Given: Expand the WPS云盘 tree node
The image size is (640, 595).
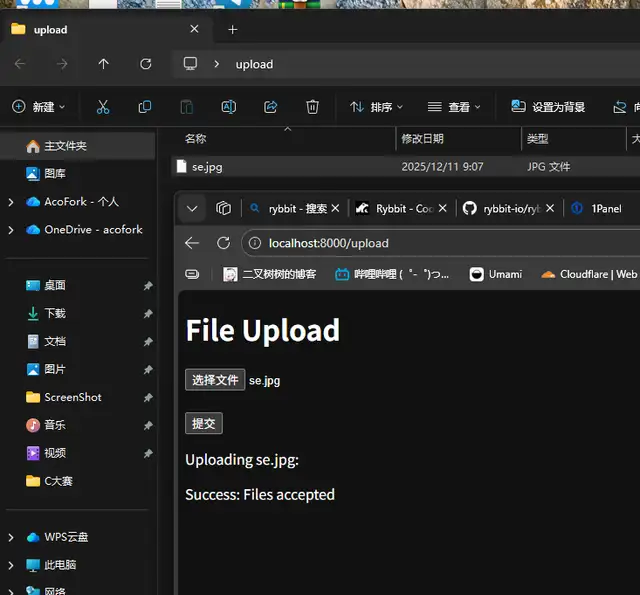Looking at the screenshot, I should tap(11, 537).
